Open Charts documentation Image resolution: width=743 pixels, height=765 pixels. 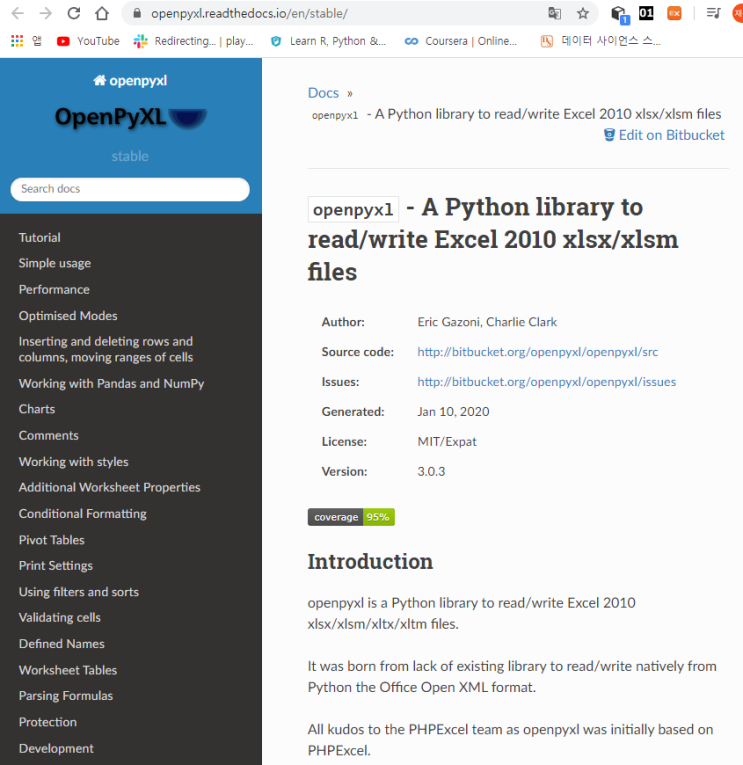click(x=37, y=409)
